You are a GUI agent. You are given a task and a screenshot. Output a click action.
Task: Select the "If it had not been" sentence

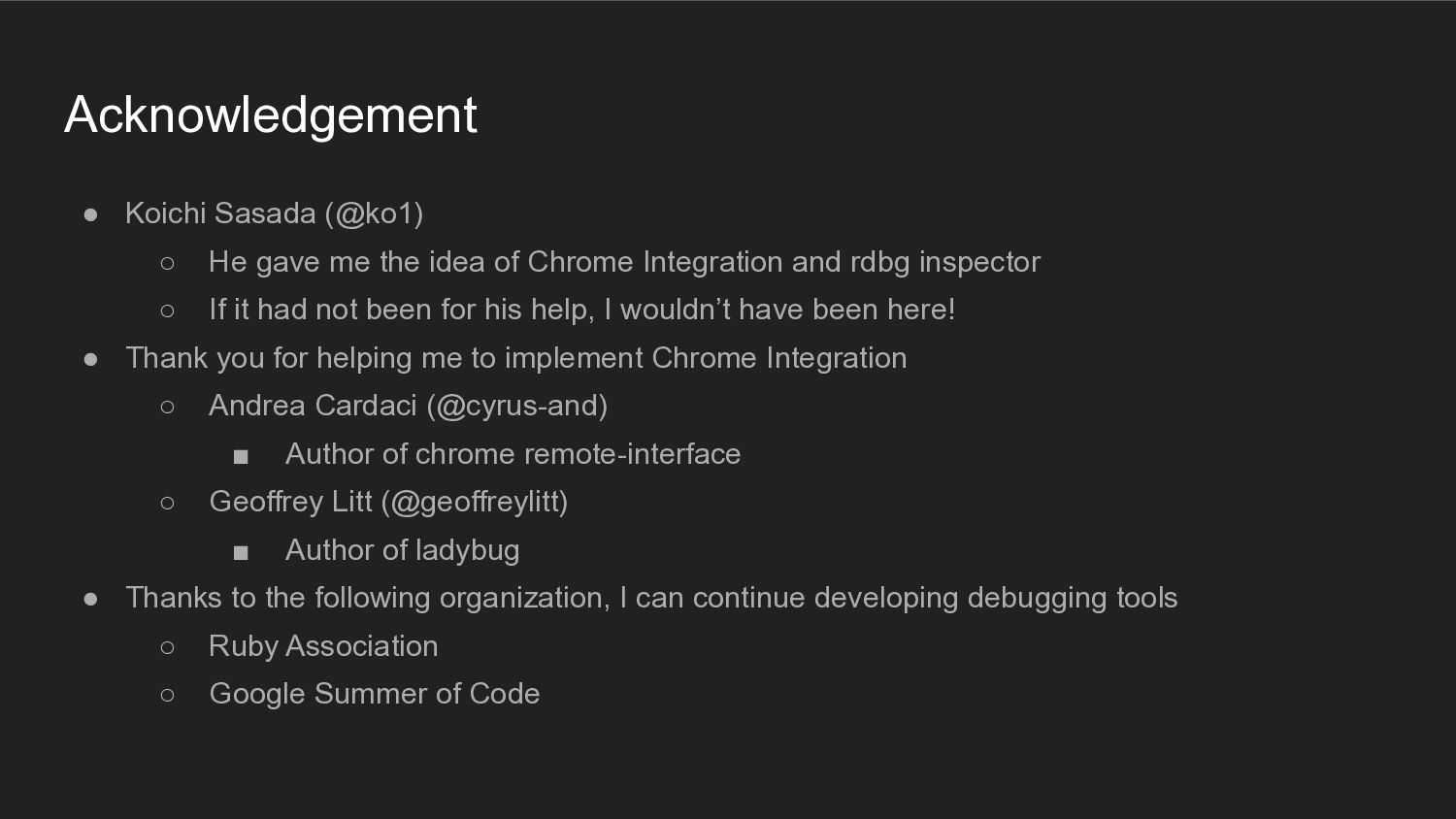click(x=582, y=310)
